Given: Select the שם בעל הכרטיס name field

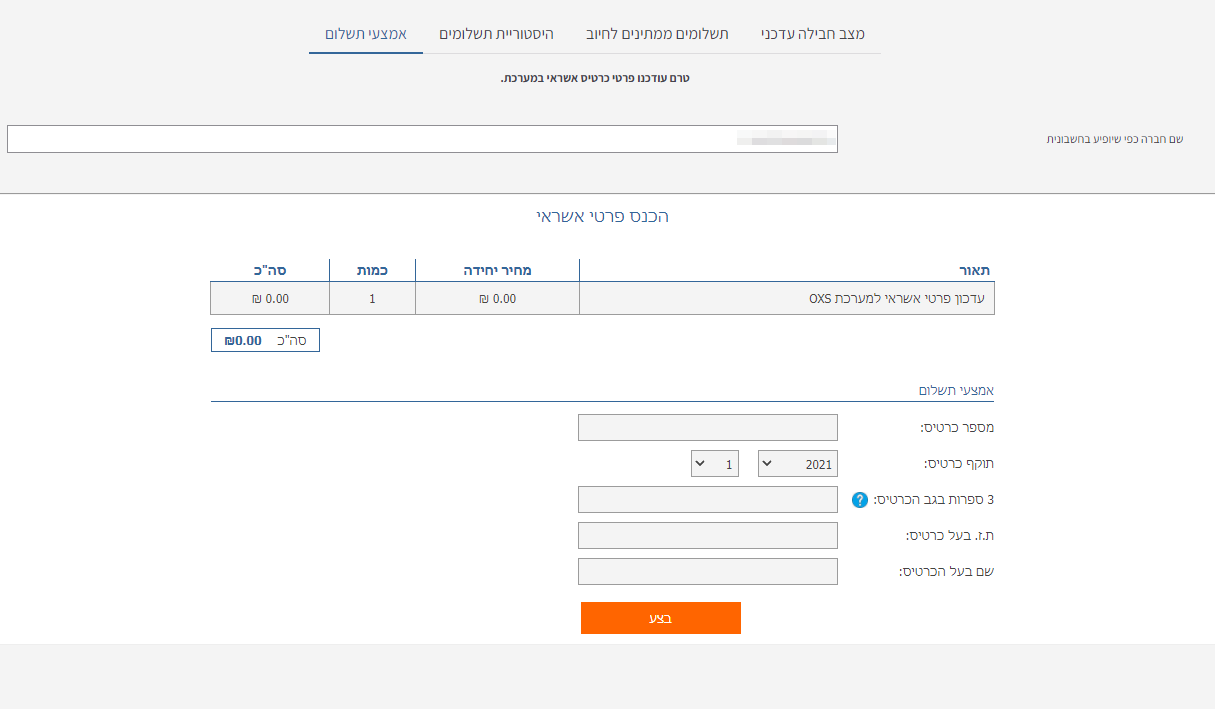Looking at the screenshot, I should 707,572.
